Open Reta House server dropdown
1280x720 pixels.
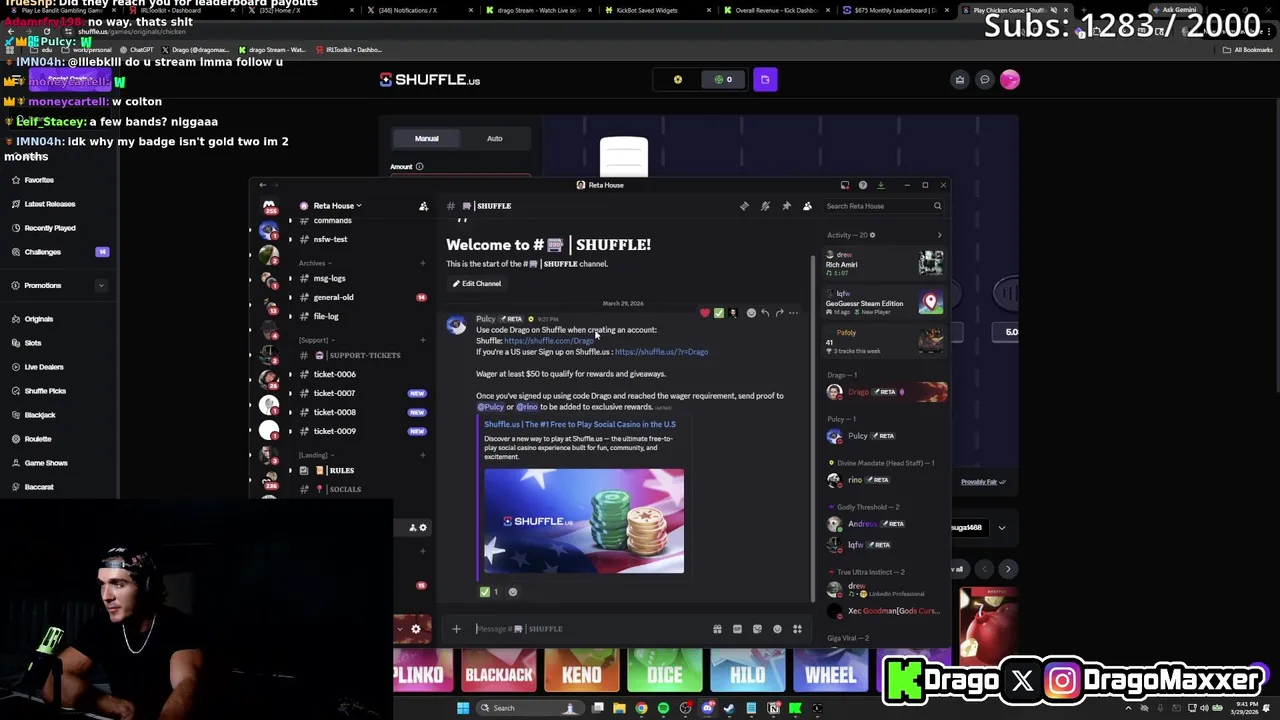click(x=338, y=206)
